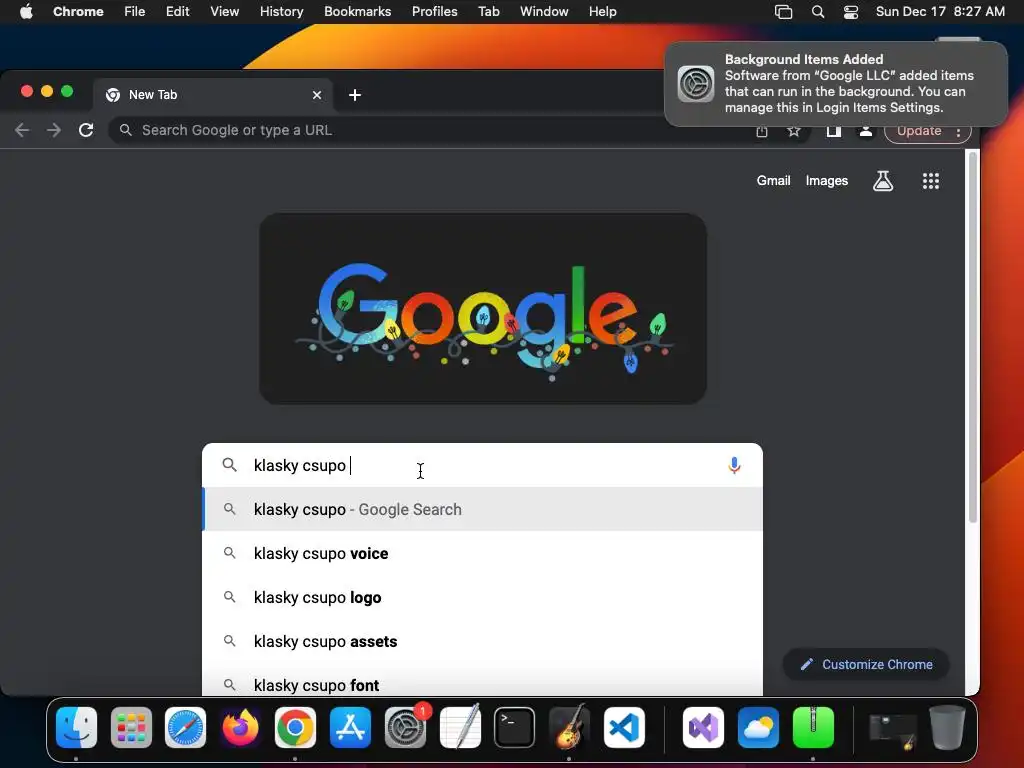Open the Profiles menu
Screen dimensions: 1024x768
tap(434, 12)
